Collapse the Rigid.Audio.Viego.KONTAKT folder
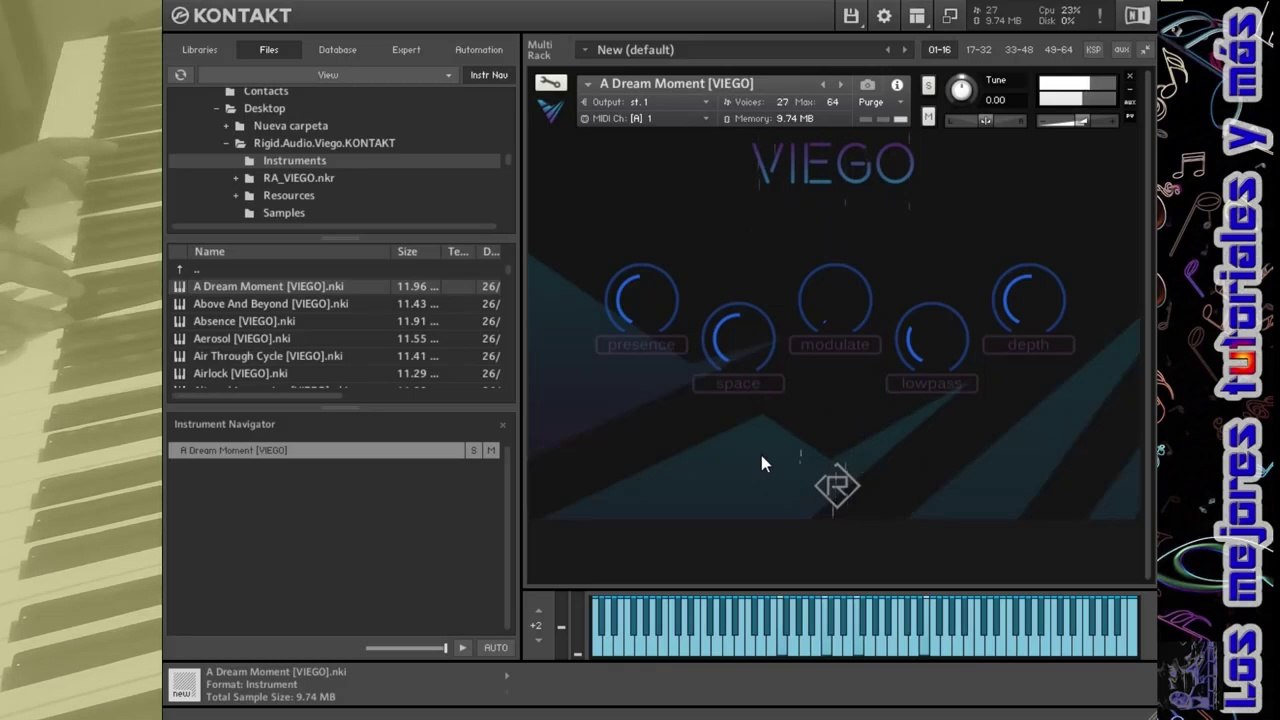The width and height of the screenshot is (1280, 720). pos(227,143)
